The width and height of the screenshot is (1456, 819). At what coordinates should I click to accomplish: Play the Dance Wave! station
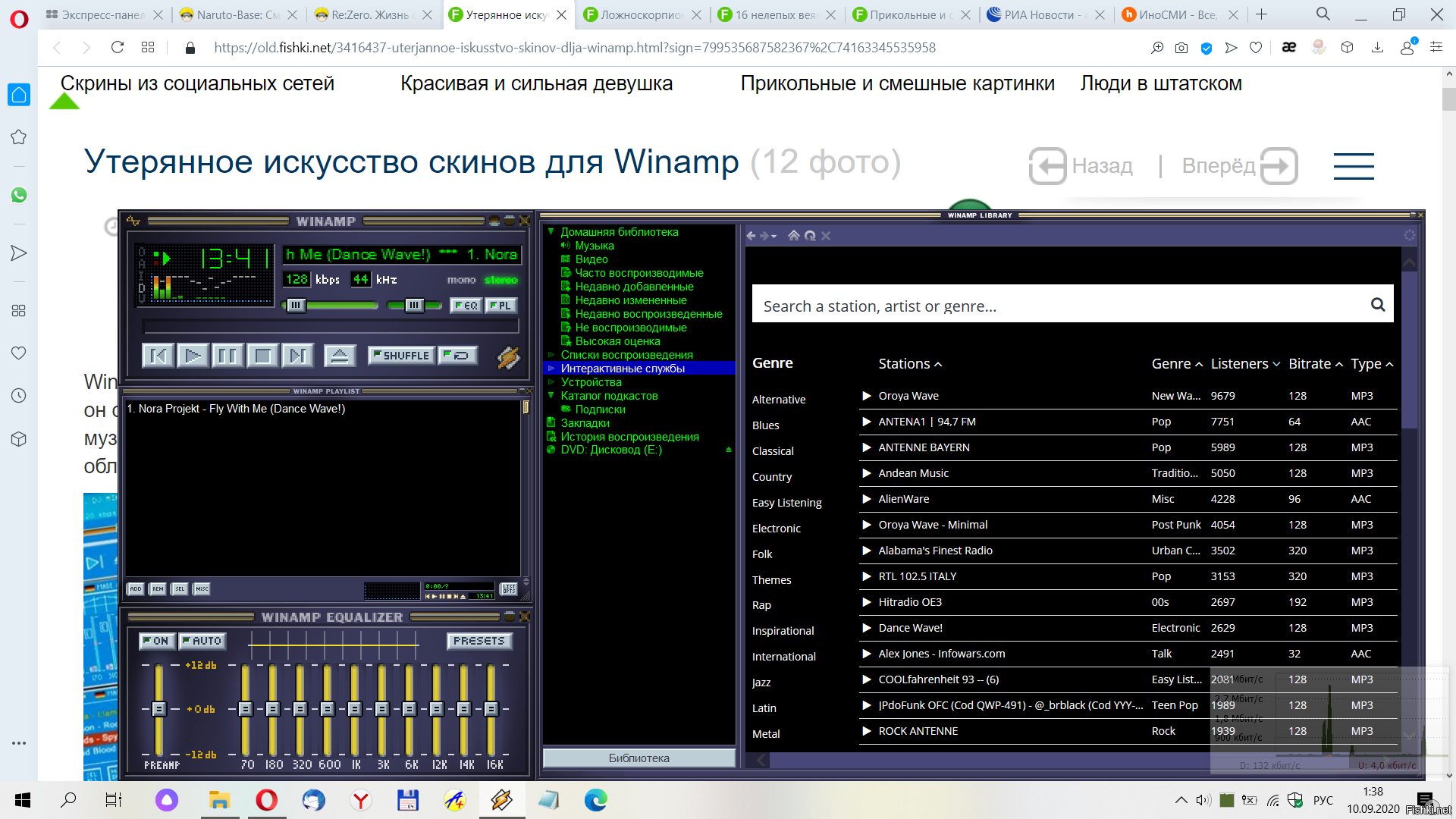867,628
